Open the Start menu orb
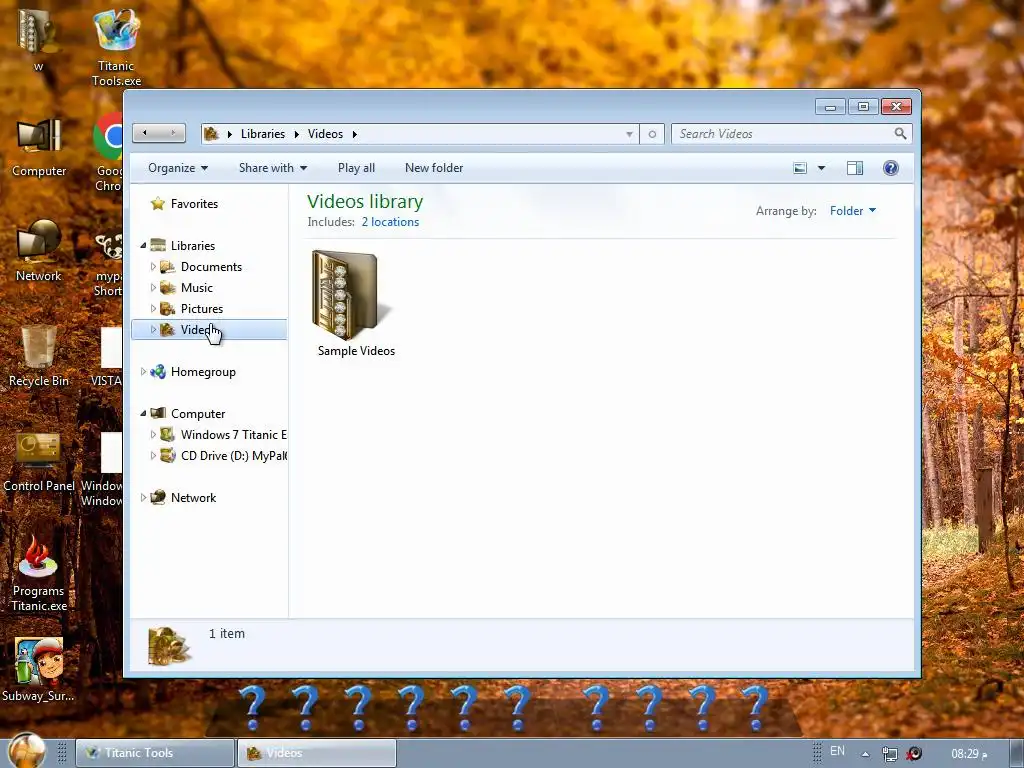 pyautogui.click(x=27, y=751)
